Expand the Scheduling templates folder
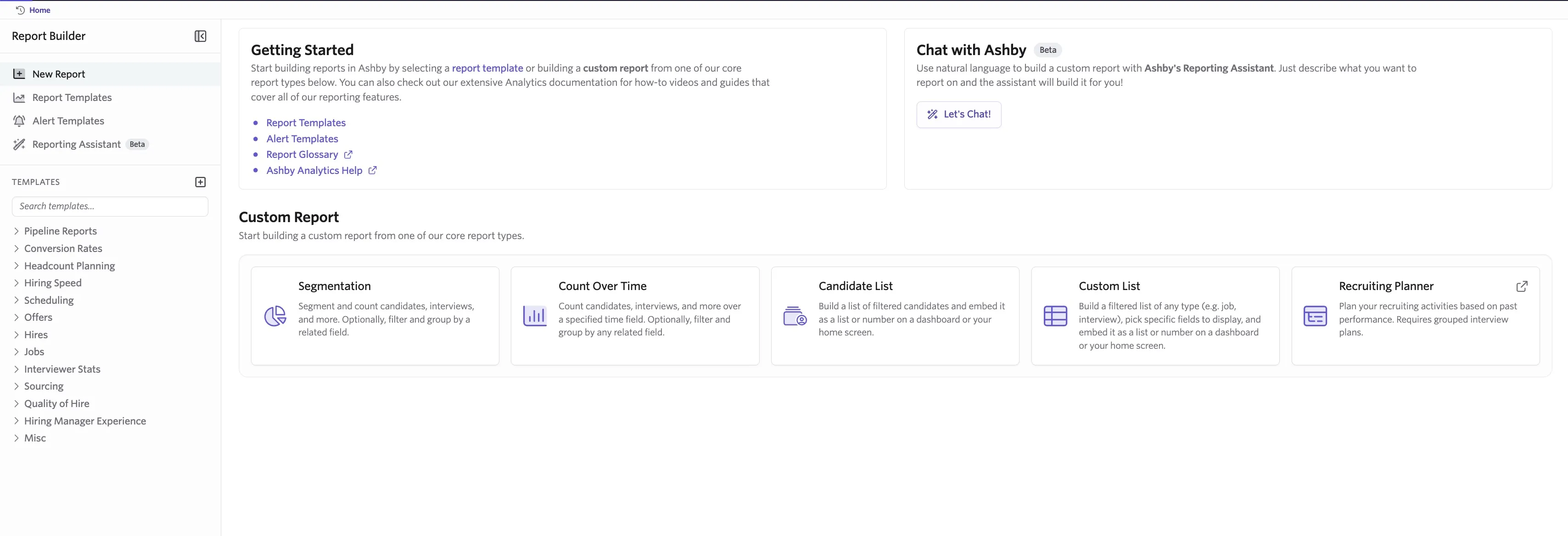Screen dimensions: 1568x536 [17, 300]
